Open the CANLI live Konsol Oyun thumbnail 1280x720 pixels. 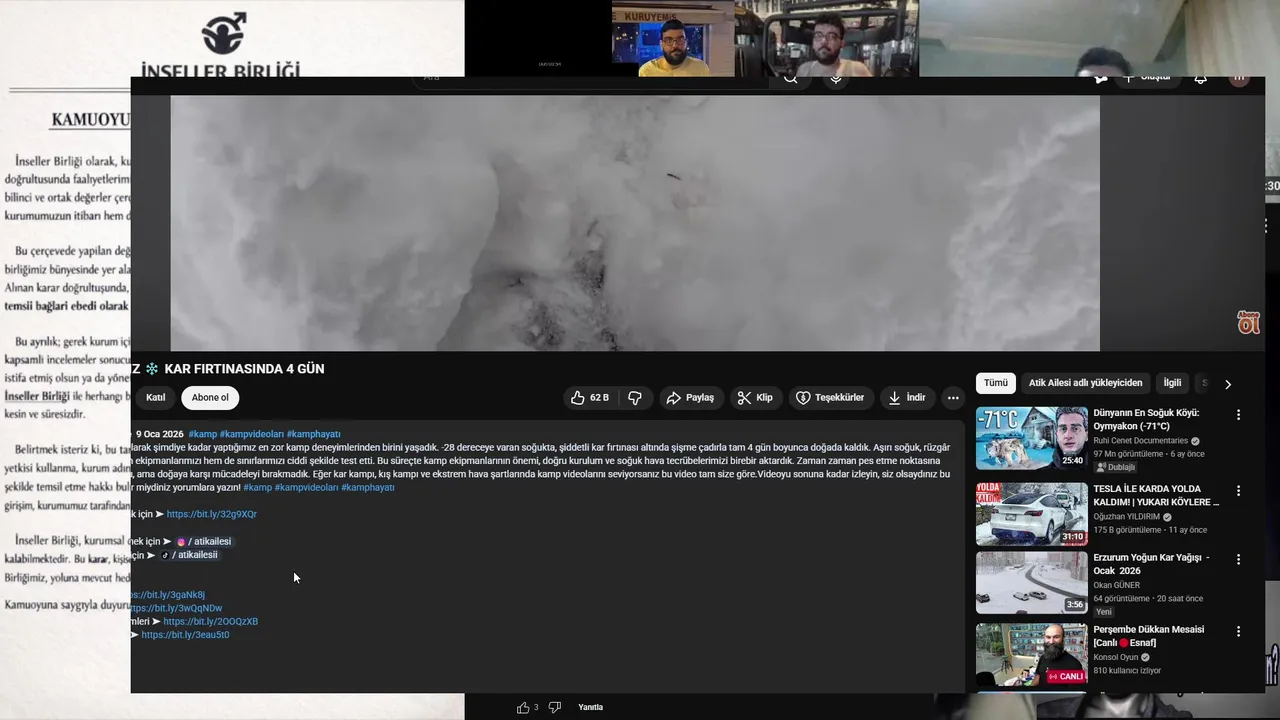click(1031, 655)
